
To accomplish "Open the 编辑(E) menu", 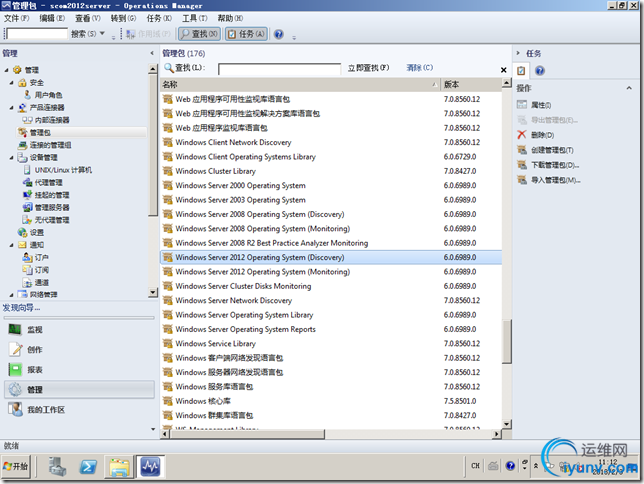I will tap(52, 18).
